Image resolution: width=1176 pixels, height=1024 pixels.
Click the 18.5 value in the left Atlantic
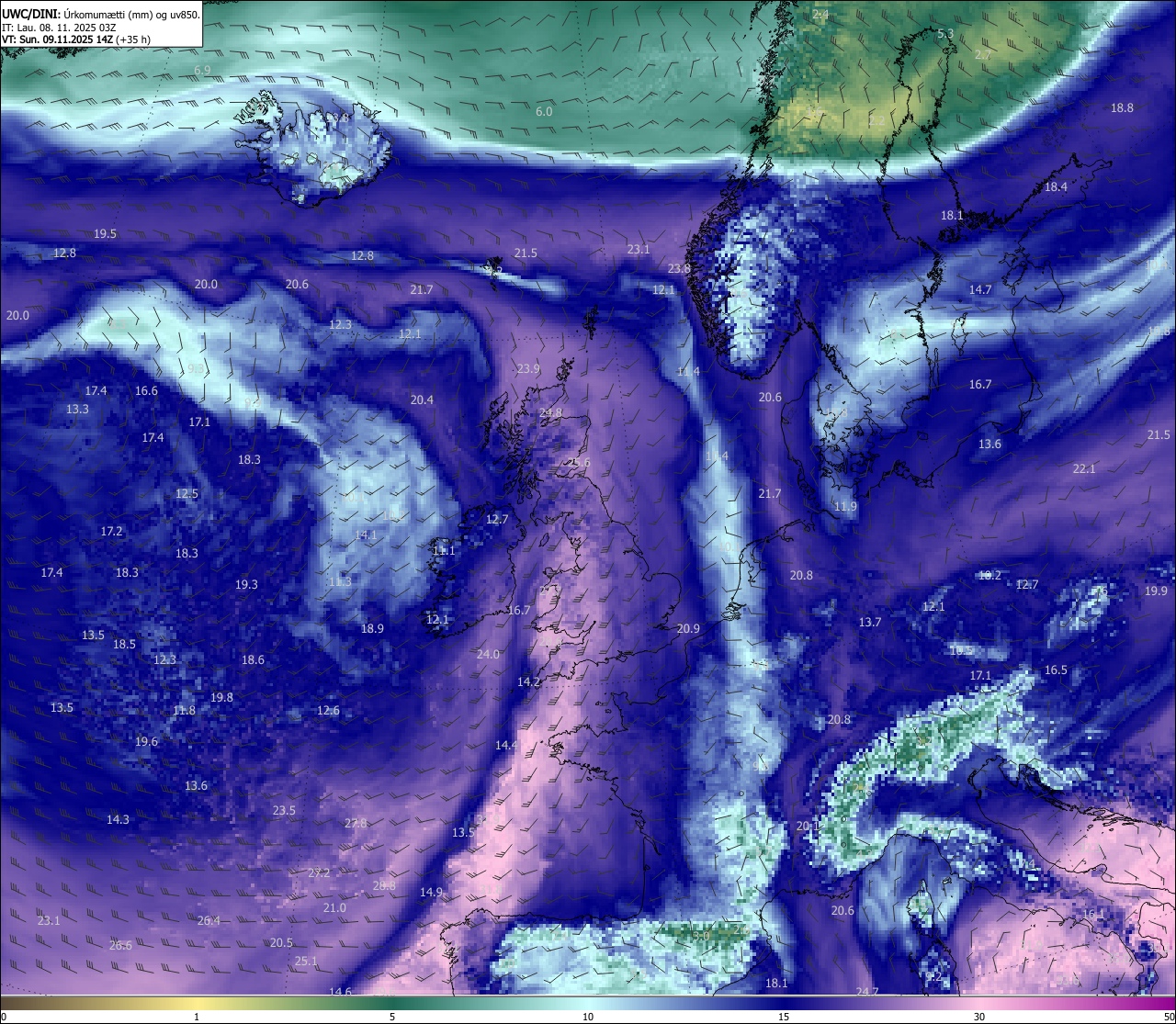coord(124,644)
